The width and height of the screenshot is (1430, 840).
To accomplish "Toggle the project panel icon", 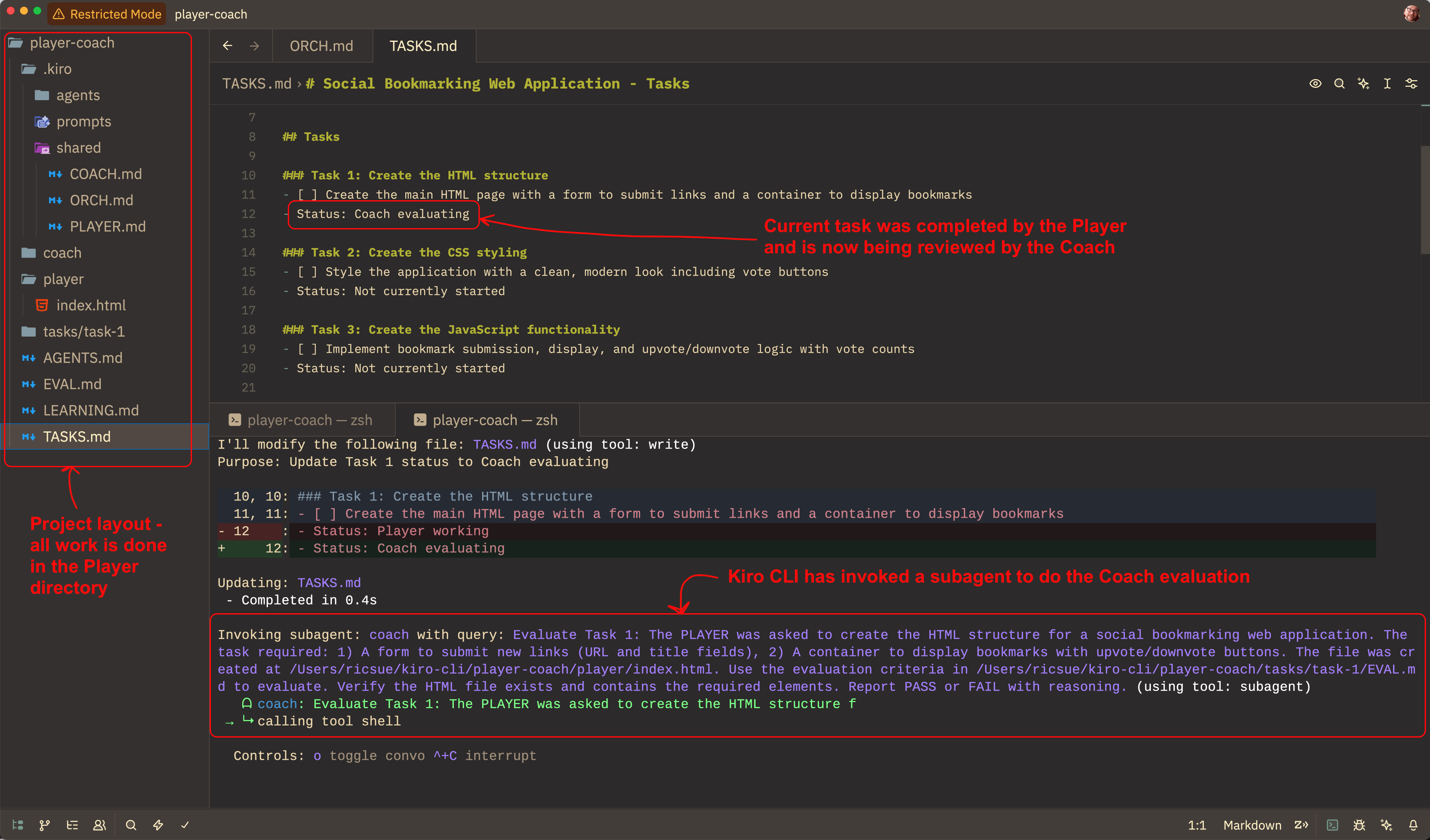I will [18, 825].
